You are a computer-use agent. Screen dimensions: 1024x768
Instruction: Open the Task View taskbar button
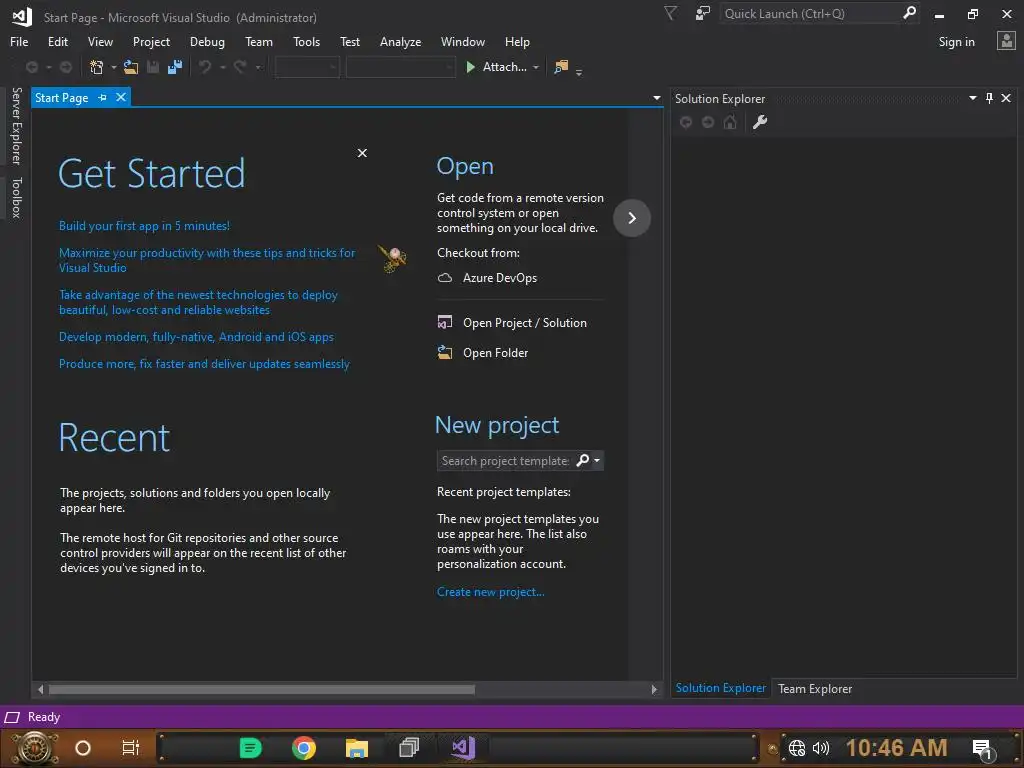[x=131, y=748]
